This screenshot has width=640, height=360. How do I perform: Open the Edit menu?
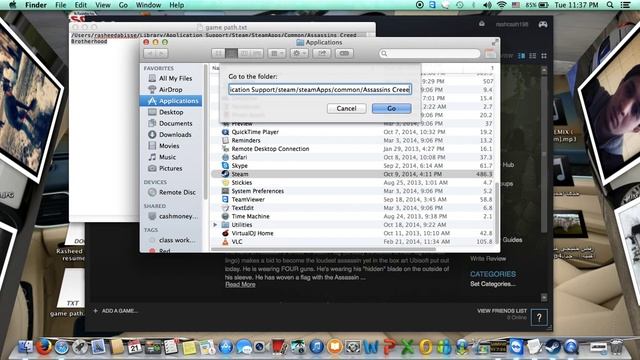click(80, 5)
